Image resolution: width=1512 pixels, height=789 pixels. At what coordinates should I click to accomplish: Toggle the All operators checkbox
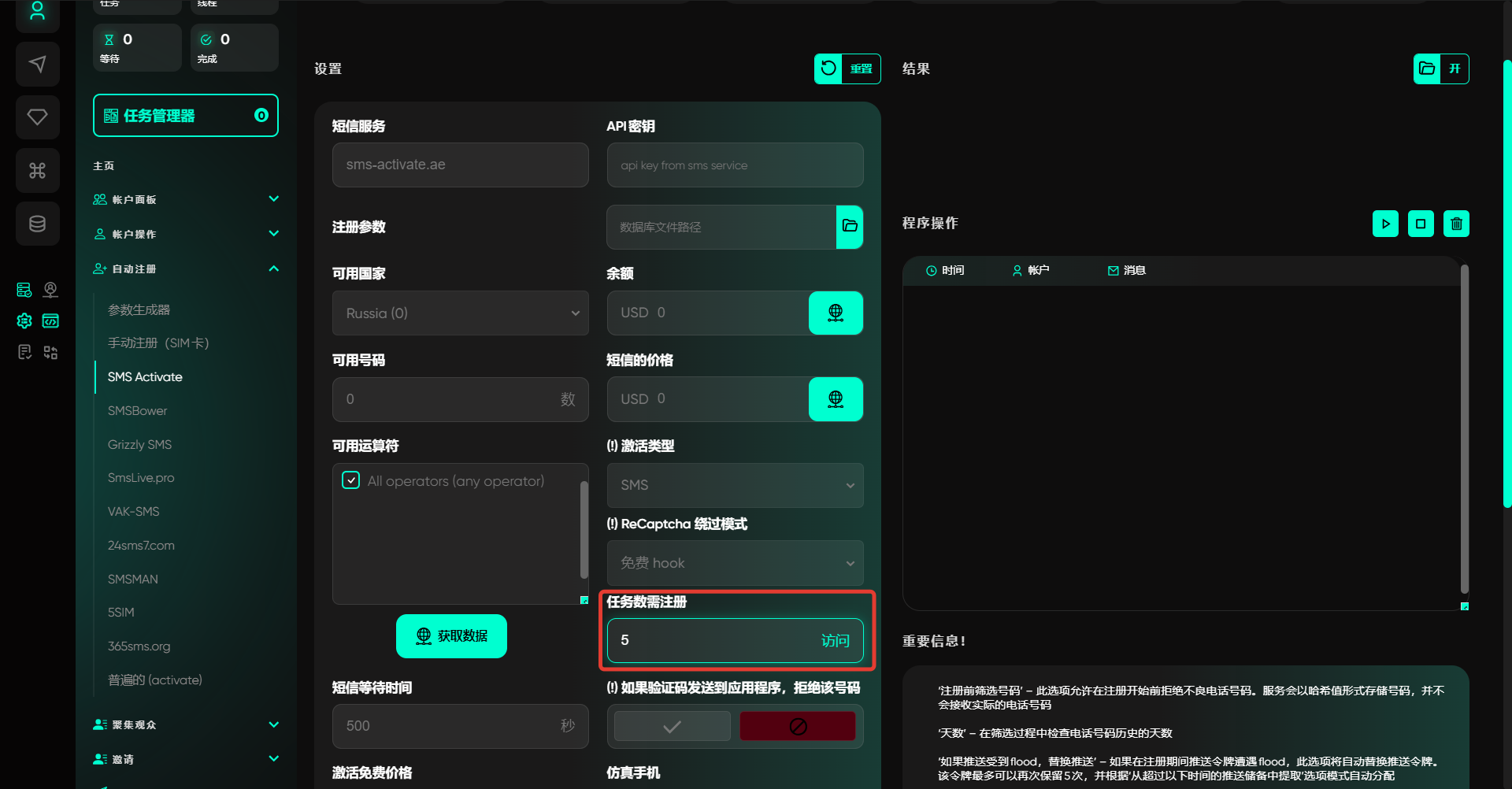[x=351, y=480]
